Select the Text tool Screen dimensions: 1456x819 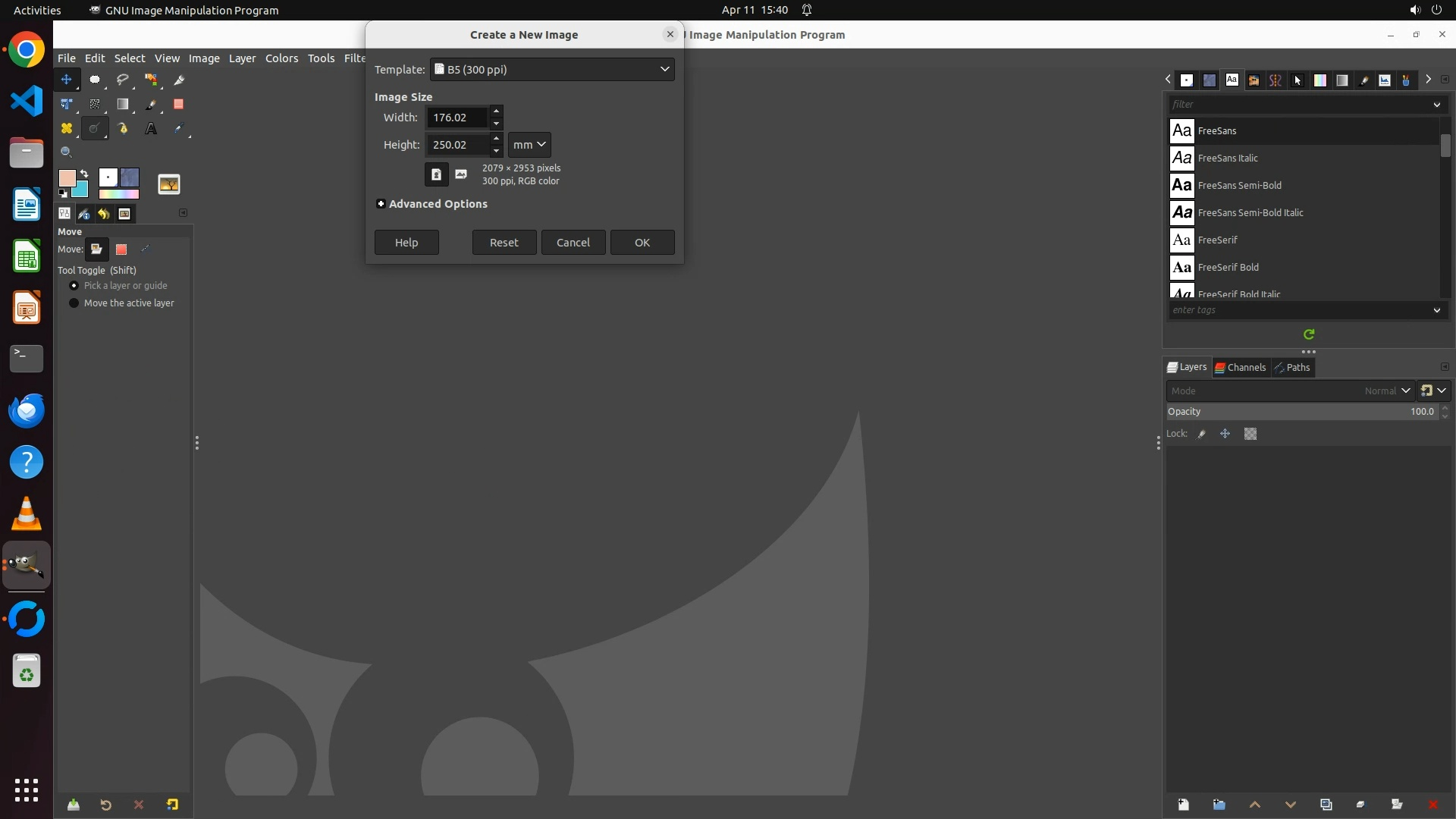[x=151, y=129]
